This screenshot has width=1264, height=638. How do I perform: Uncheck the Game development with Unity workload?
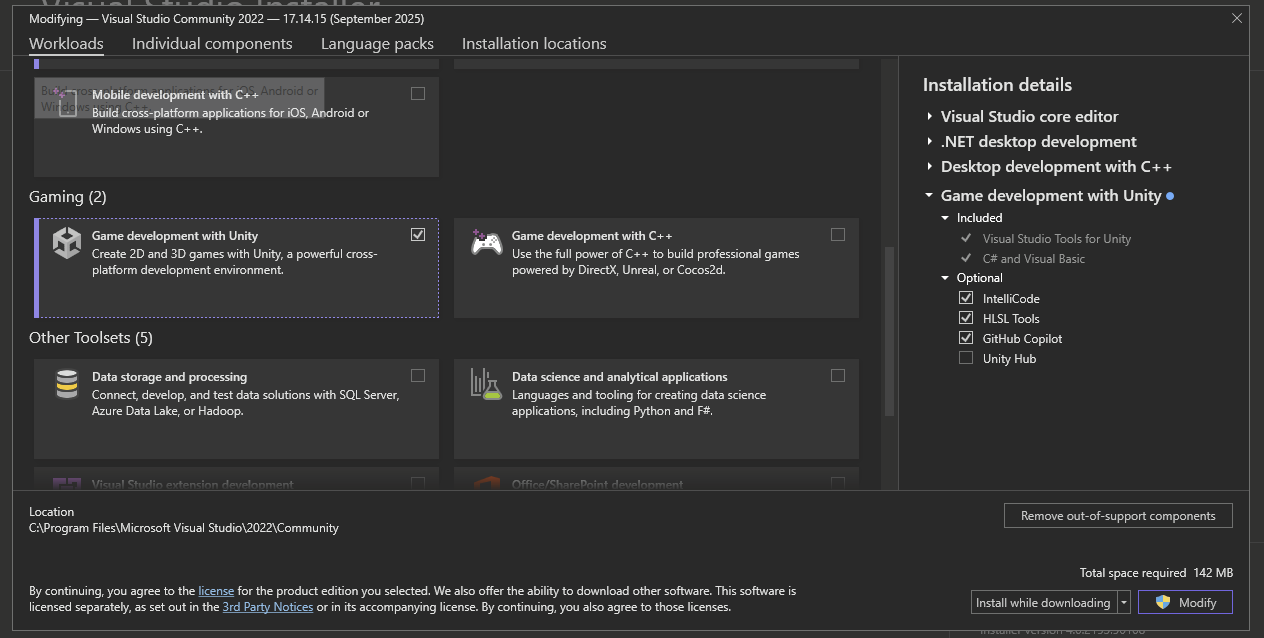419,234
